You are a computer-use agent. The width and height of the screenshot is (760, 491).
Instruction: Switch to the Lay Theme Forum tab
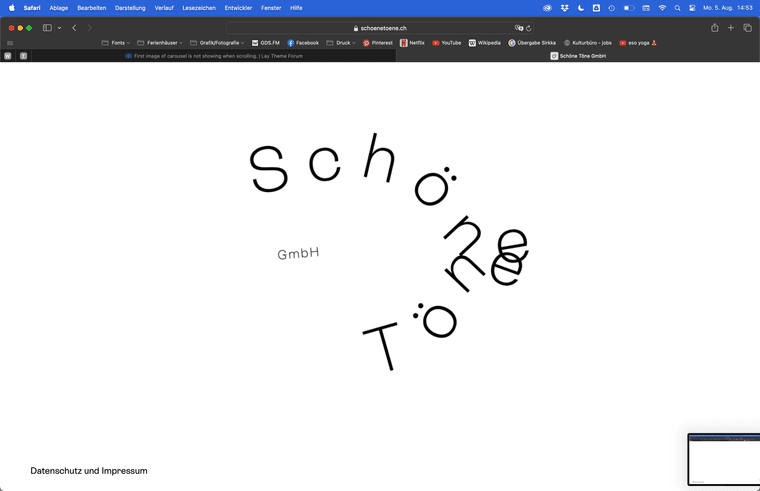click(215, 56)
